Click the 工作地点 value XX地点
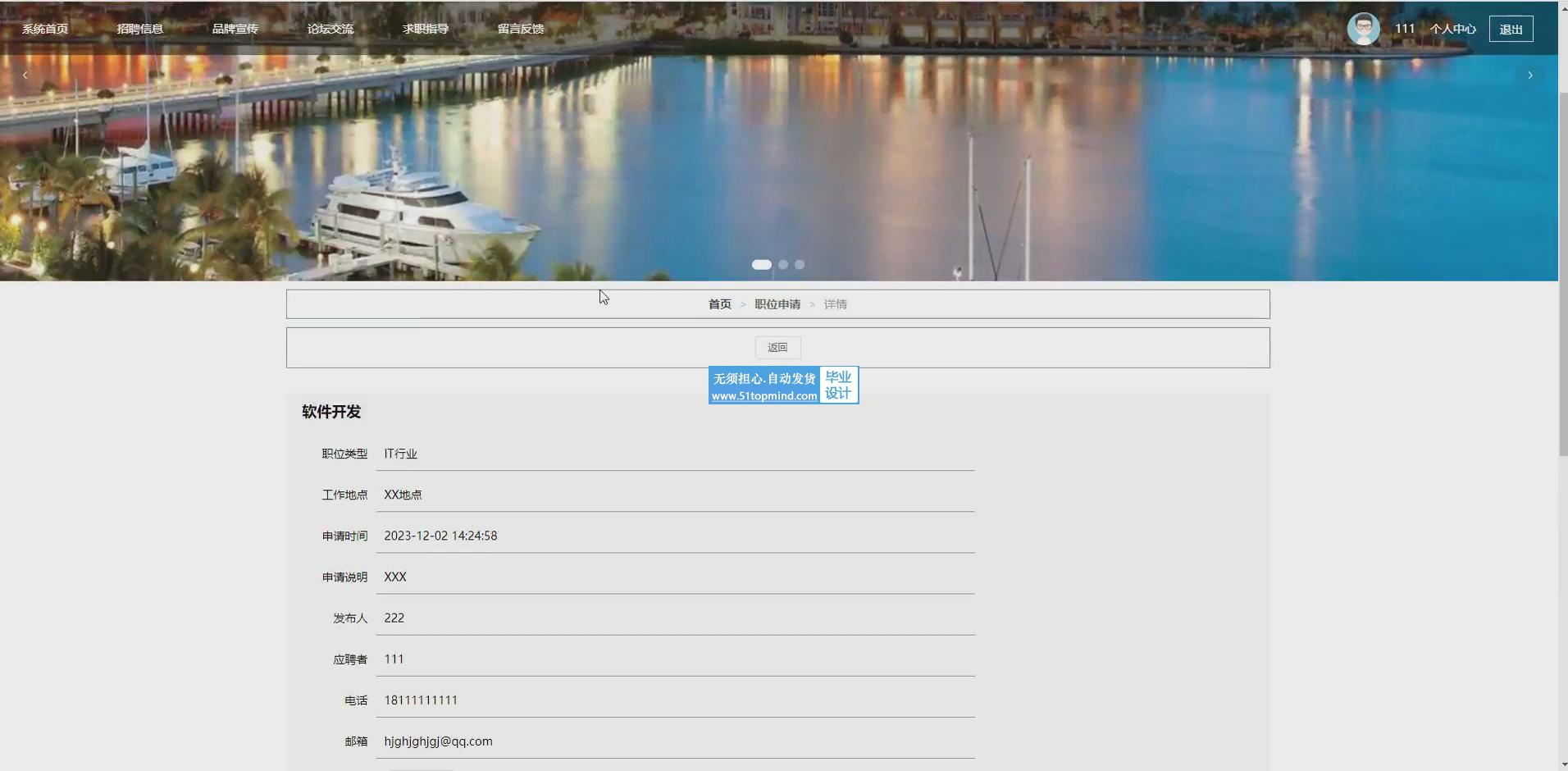 click(403, 495)
